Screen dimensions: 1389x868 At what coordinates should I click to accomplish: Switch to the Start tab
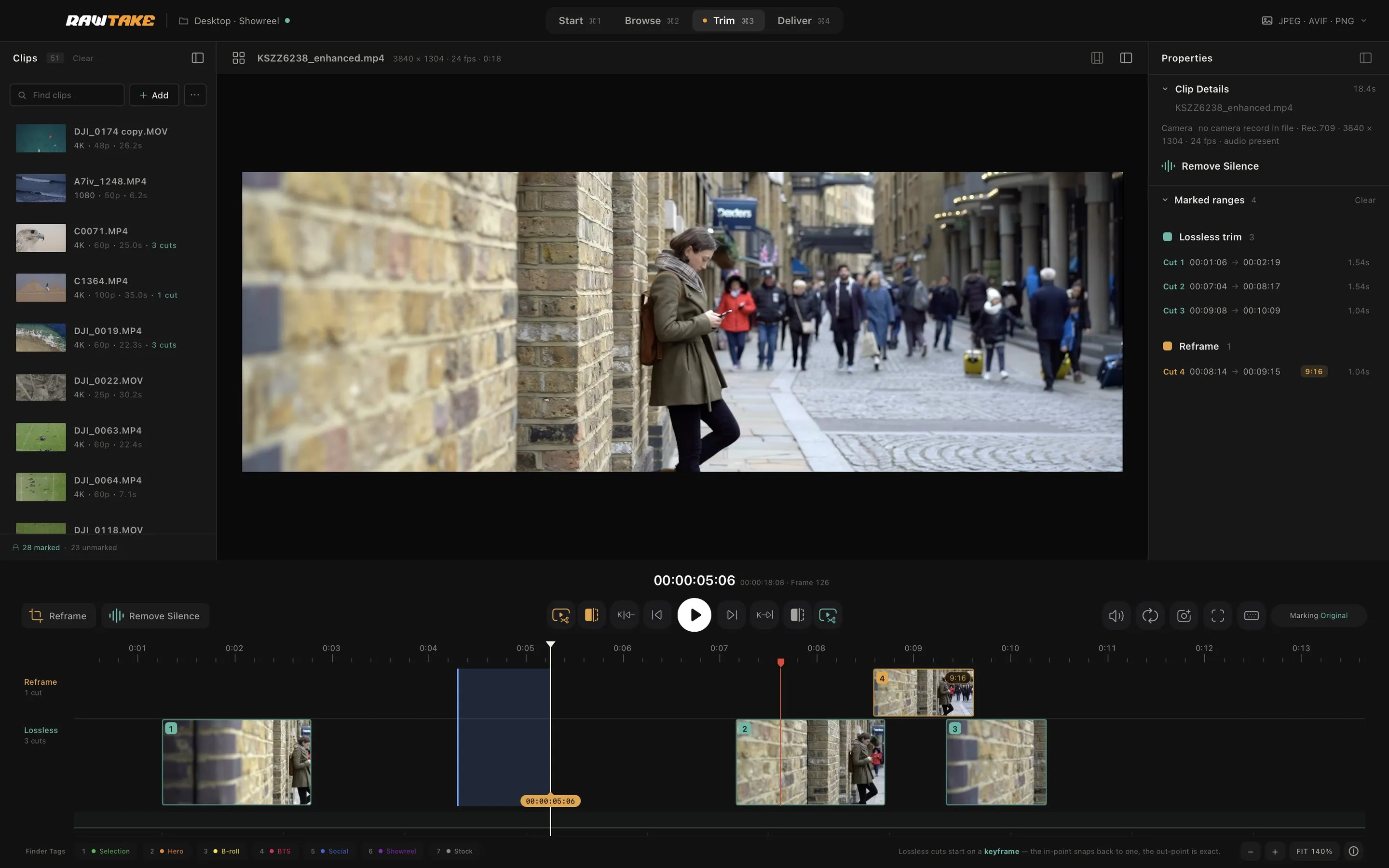580,21
